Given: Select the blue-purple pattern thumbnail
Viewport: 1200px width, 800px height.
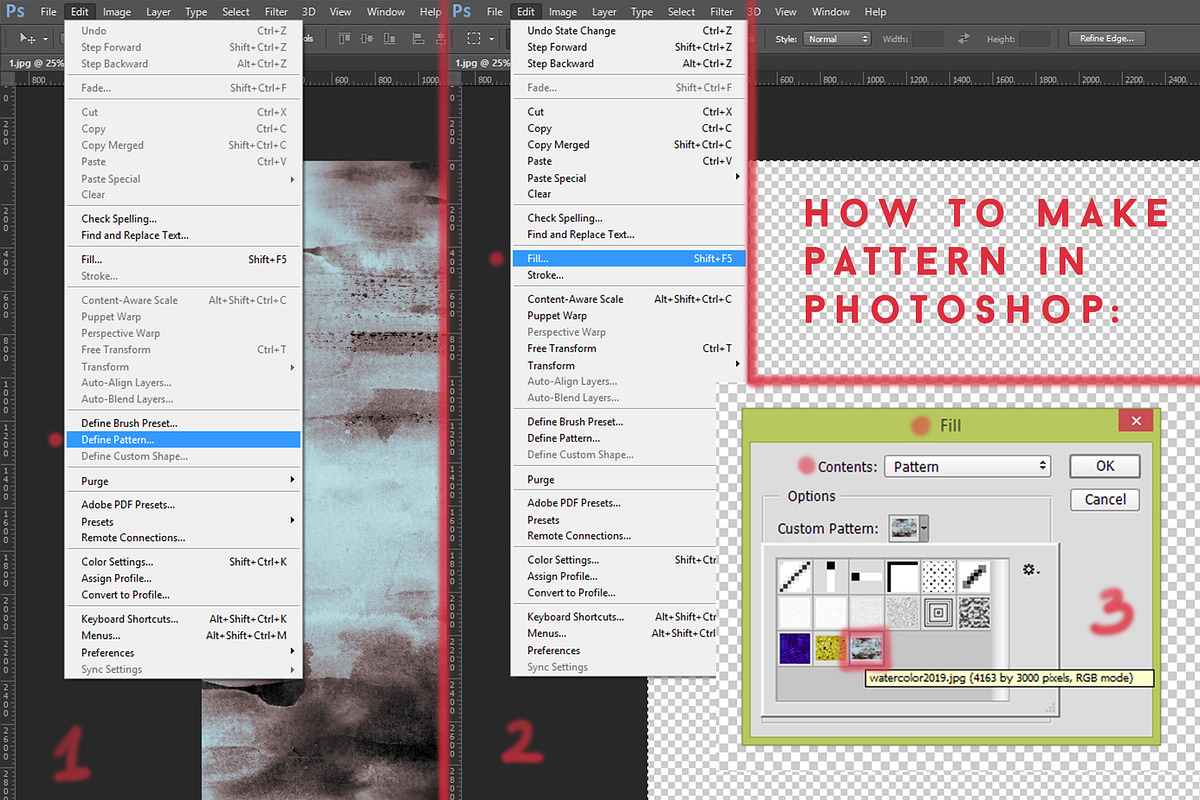Looking at the screenshot, I should point(795,648).
